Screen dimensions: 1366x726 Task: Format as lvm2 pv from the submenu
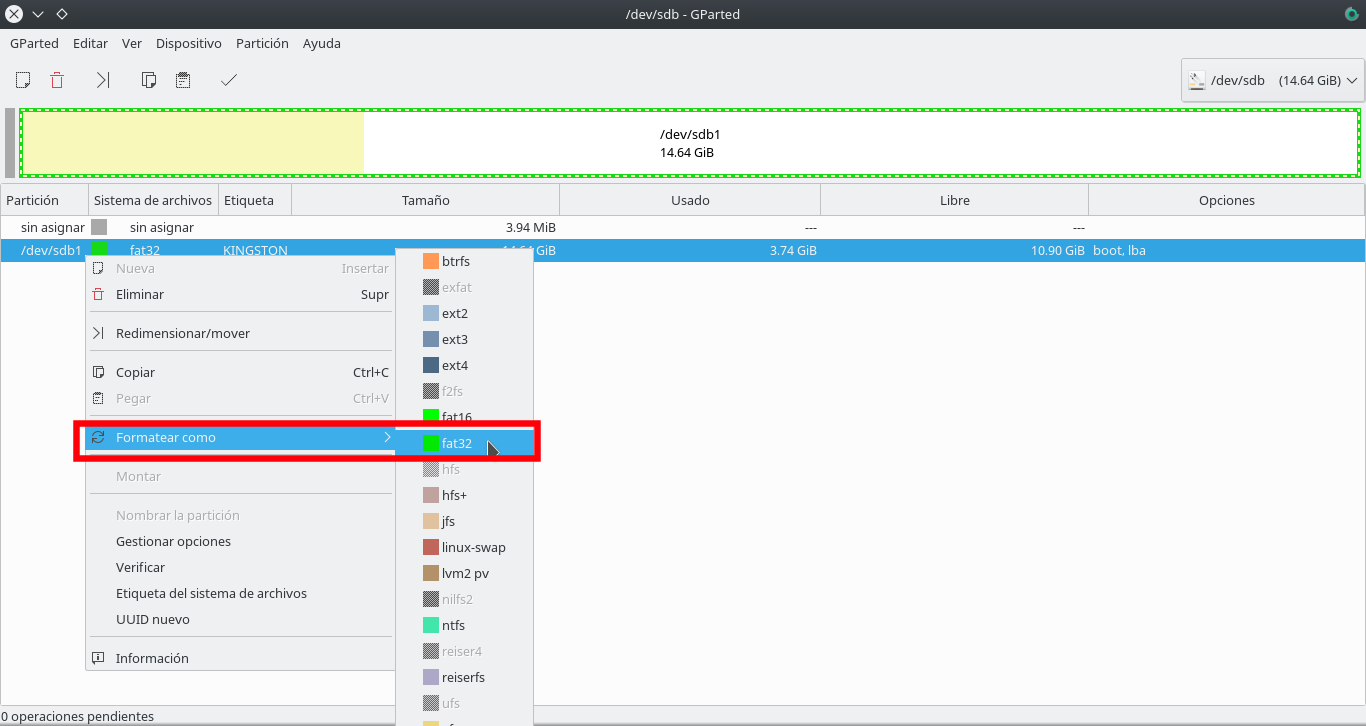click(465, 573)
